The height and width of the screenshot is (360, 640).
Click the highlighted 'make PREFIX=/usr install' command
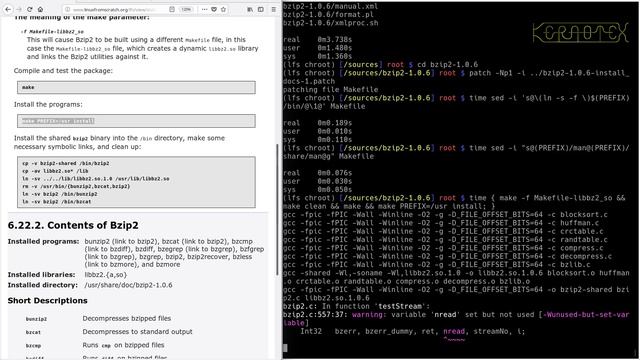click(x=58, y=121)
